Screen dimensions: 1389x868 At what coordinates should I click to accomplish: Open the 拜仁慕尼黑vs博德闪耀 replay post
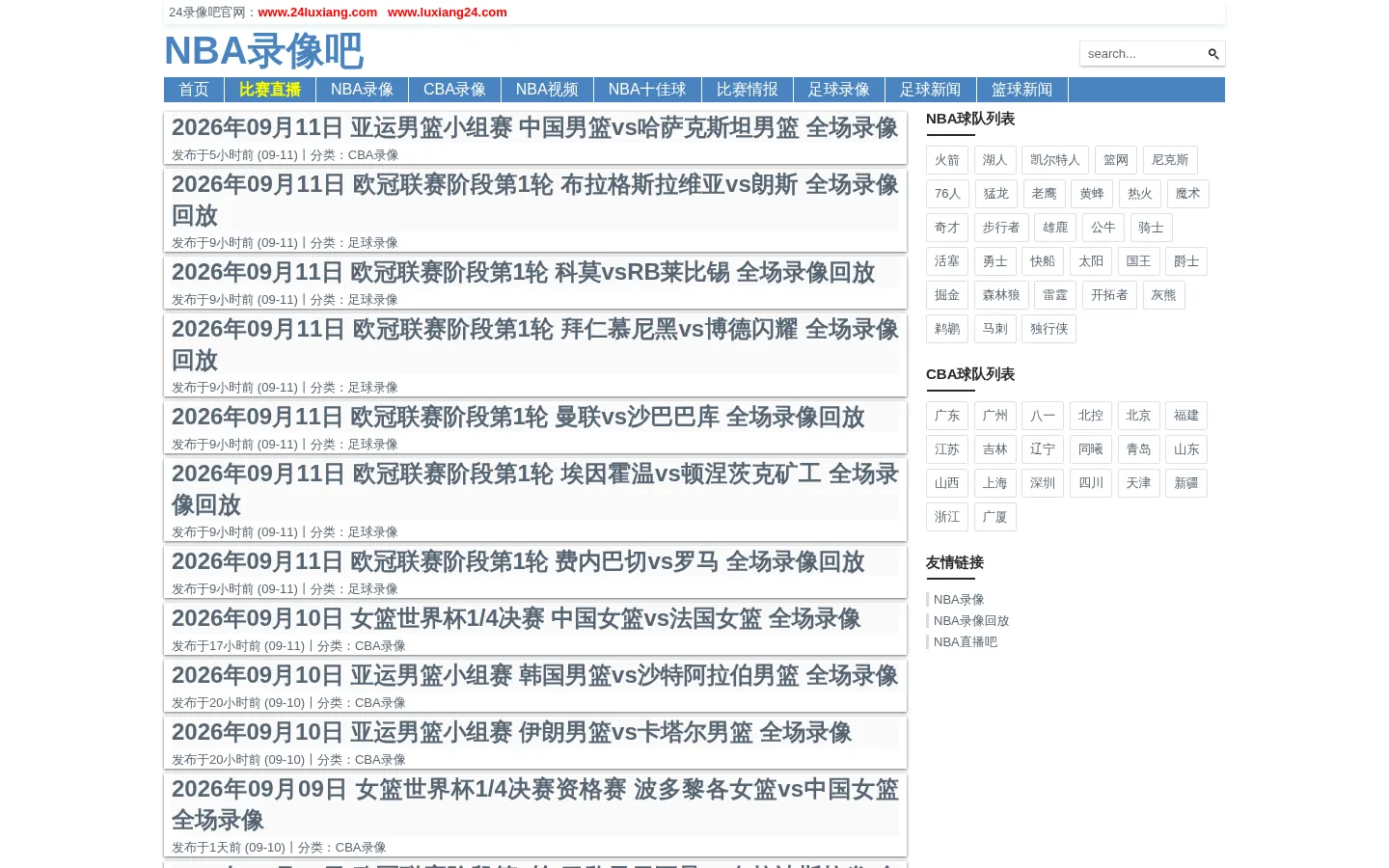point(534,344)
